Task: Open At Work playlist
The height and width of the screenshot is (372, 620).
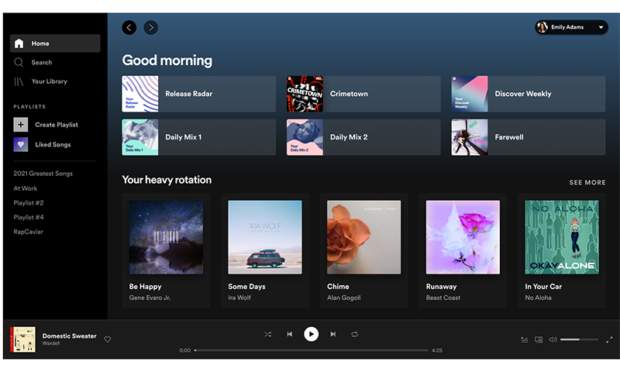Action: click(25, 189)
